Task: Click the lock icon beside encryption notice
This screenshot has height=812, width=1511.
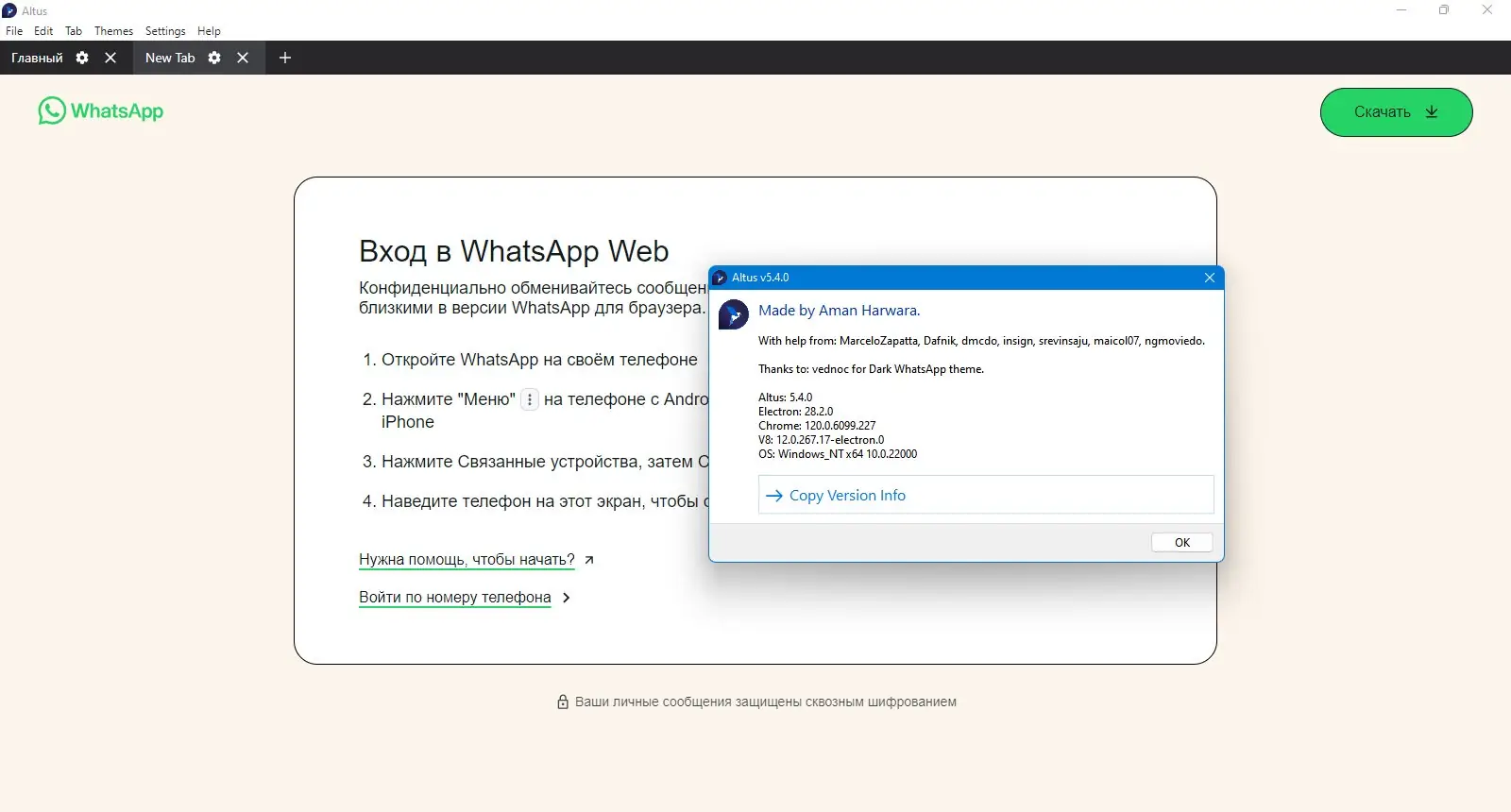Action: [x=563, y=702]
